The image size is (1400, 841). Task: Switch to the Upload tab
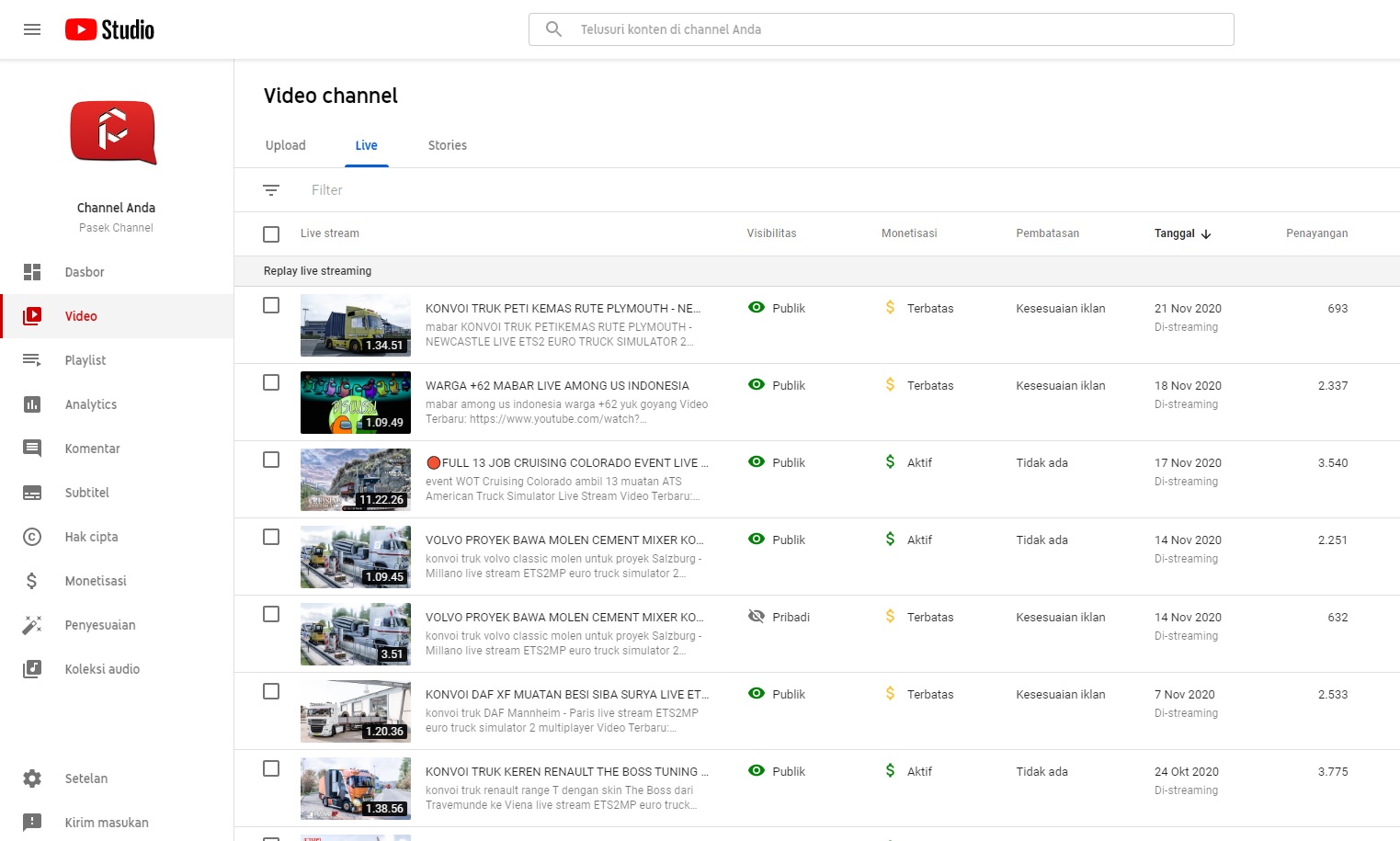tap(286, 145)
